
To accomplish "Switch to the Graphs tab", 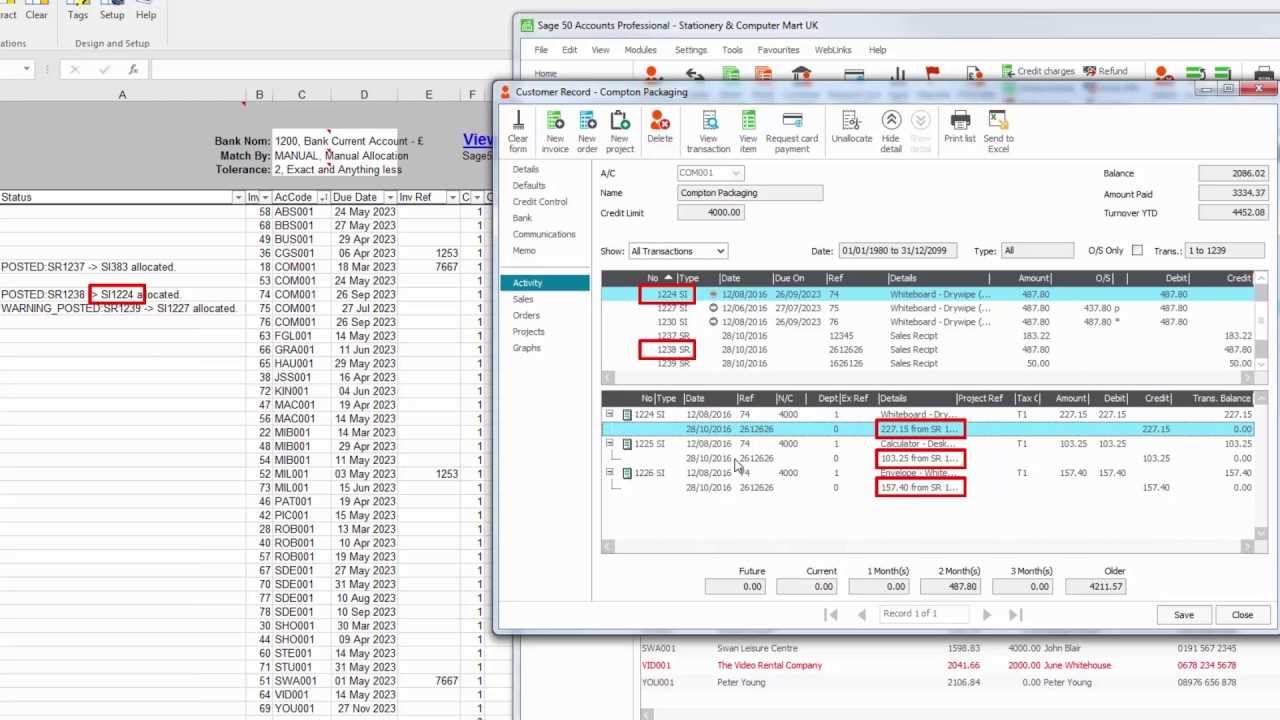I will [526, 348].
